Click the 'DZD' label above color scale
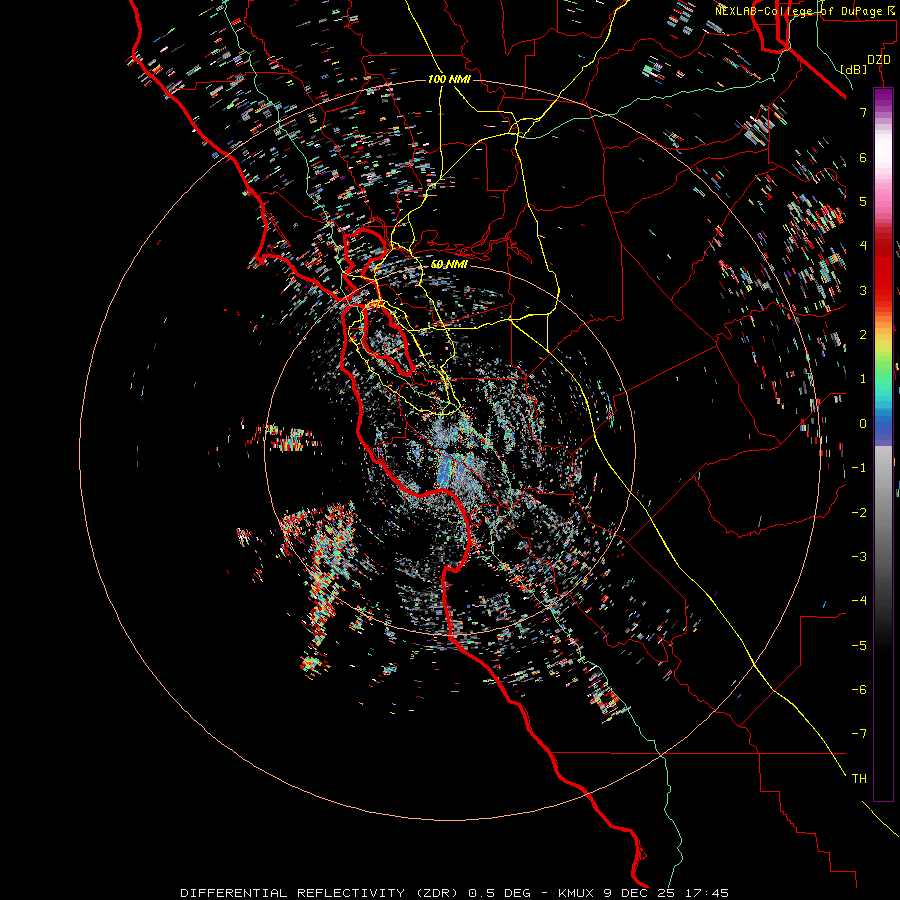 pyautogui.click(x=879, y=60)
